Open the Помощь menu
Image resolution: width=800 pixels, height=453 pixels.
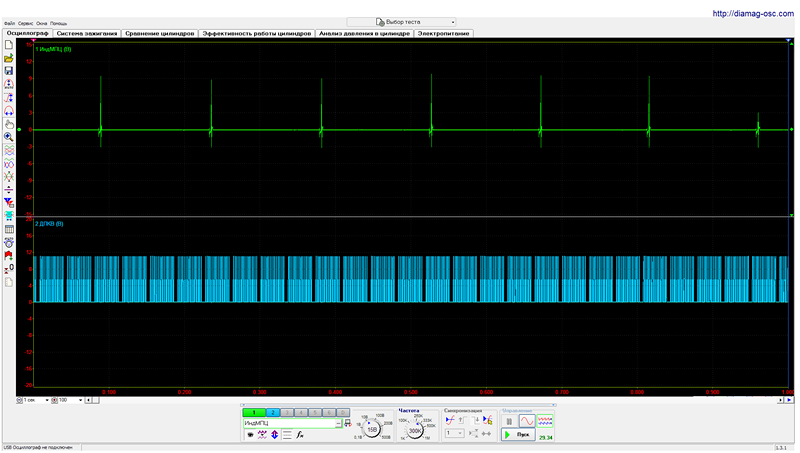coord(59,23)
